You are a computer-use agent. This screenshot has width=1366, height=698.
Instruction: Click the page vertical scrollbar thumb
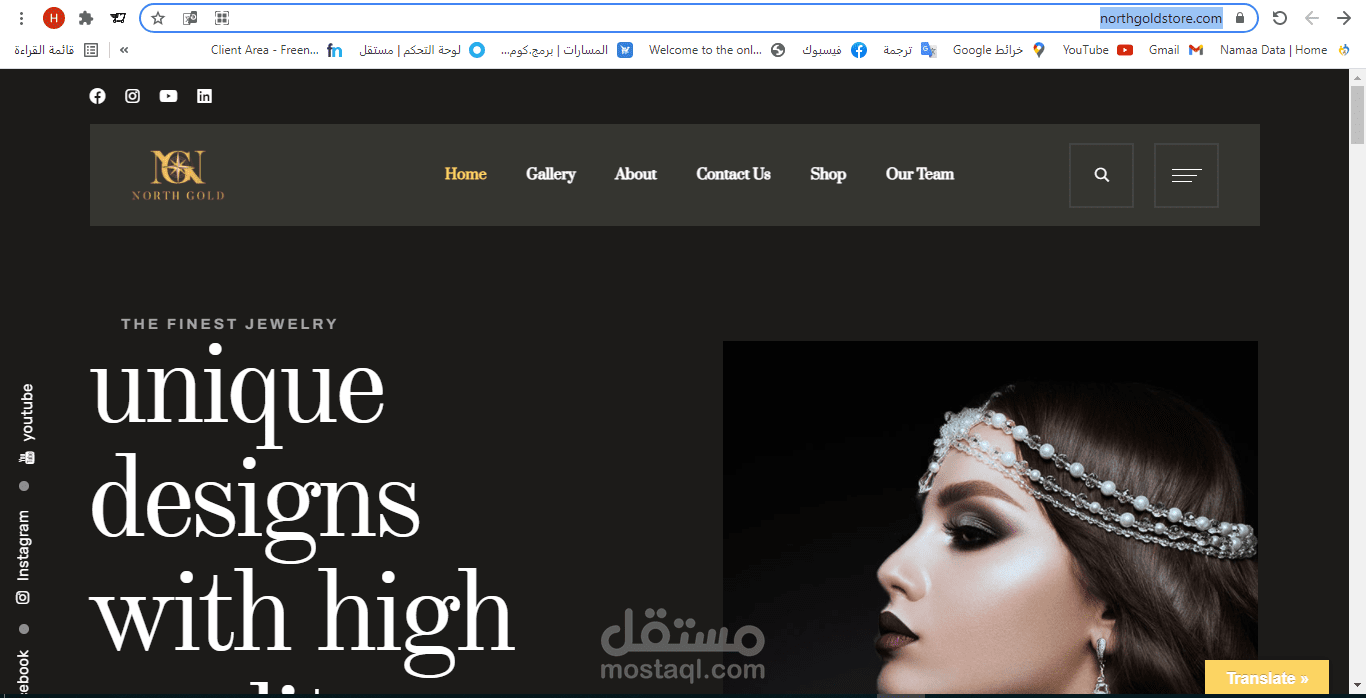point(1357,115)
